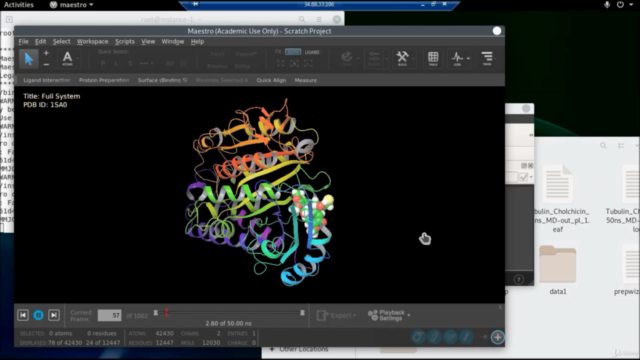Click the third blue round status bar icon
Screen dimensions: 640x360
[x=450, y=337]
